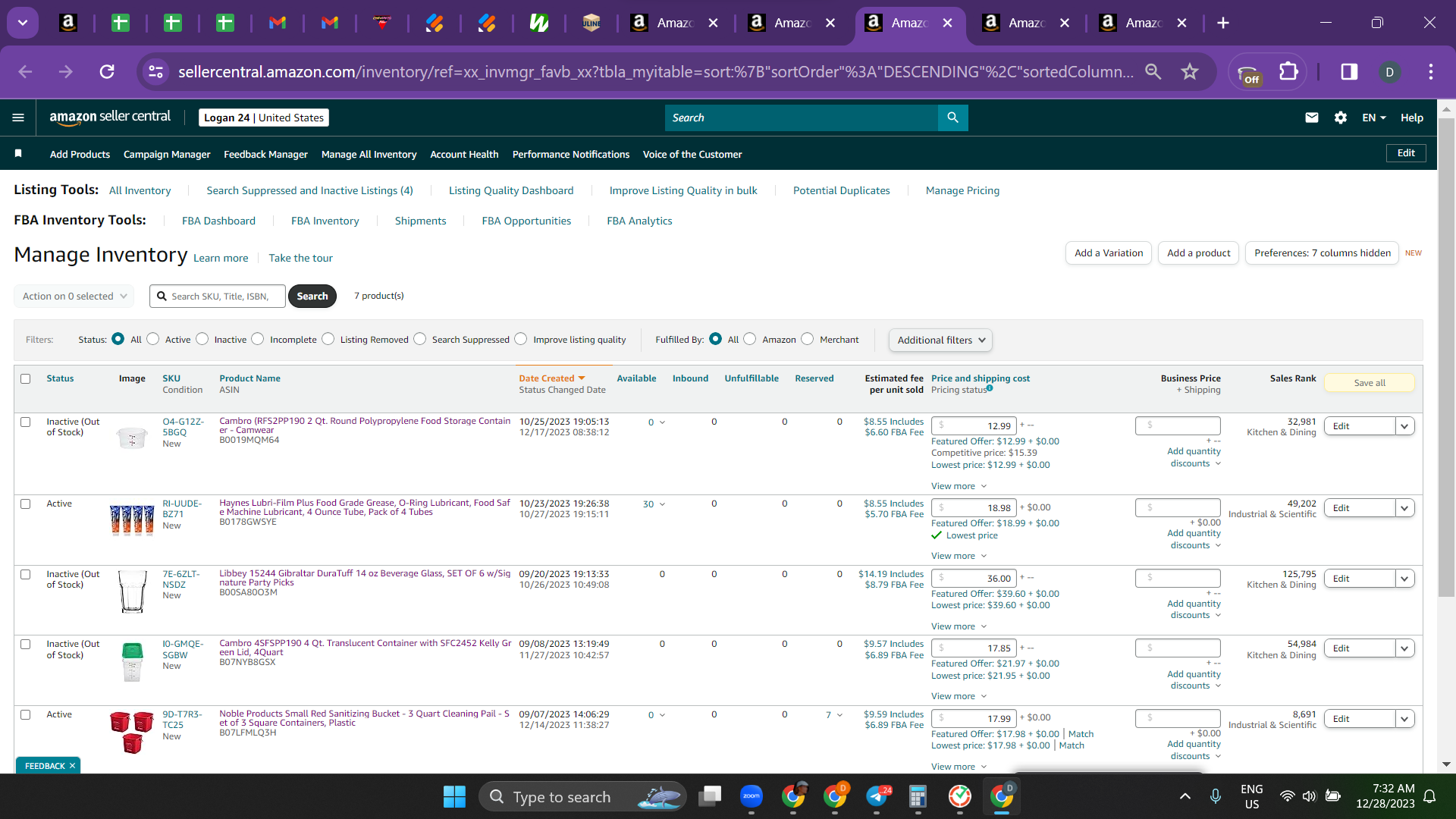Viewport: 1456px width, 819px height.
Task: Open the tab search chevron in Chrome
Action: coord(23,23)
